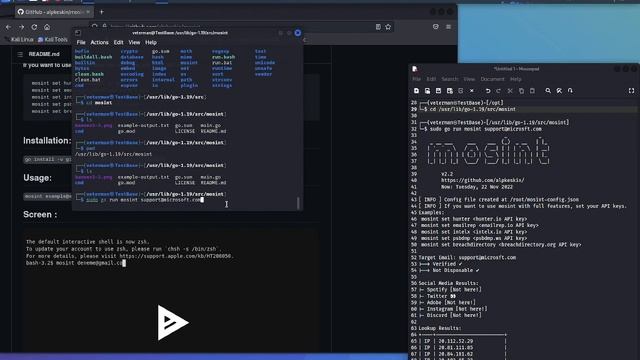
Task: Open the terminal File menu
Action: point(81,42)
